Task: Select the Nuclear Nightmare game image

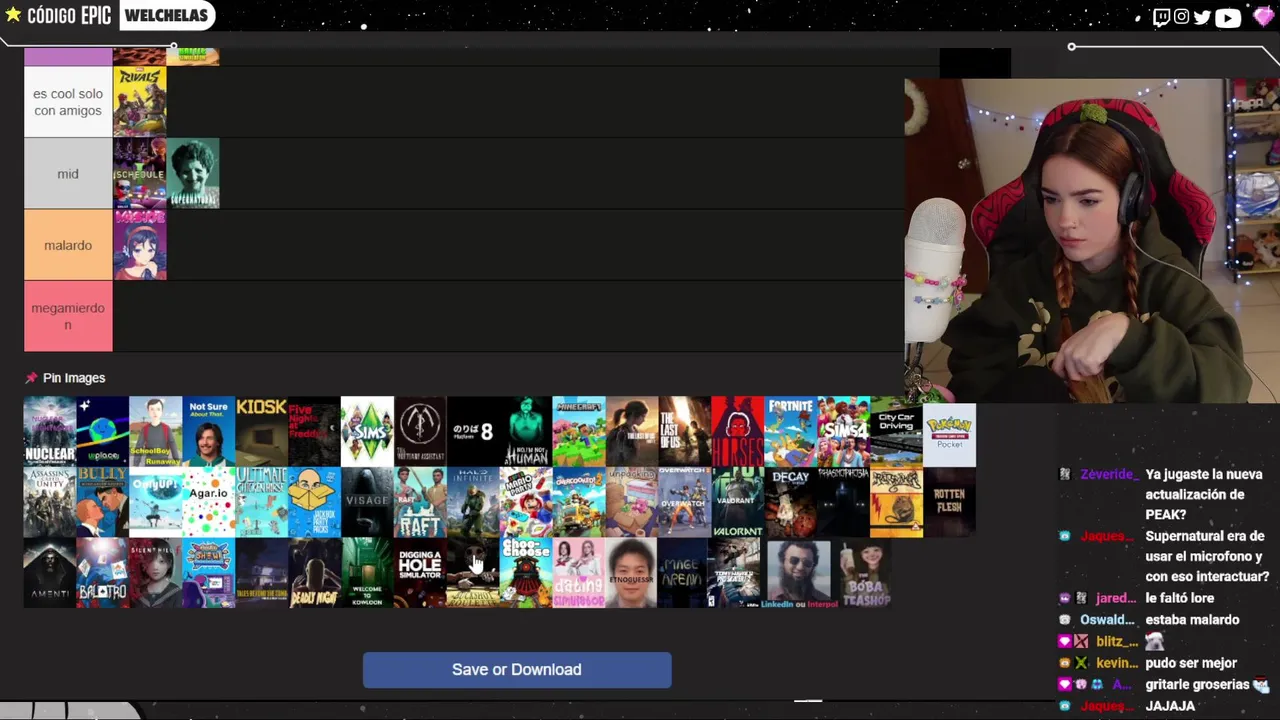Action: coord(50,432)
